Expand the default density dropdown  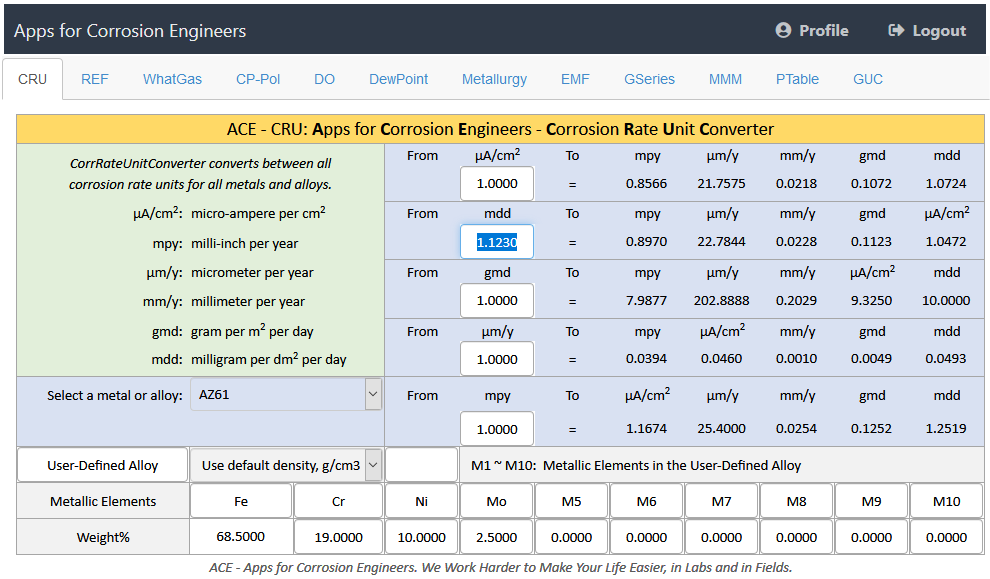click(286, 465)
